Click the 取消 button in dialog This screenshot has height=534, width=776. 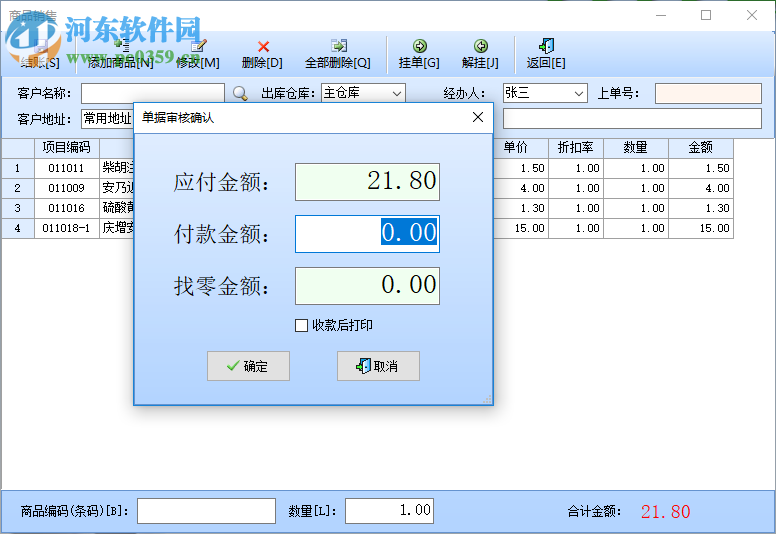[378, 366]
